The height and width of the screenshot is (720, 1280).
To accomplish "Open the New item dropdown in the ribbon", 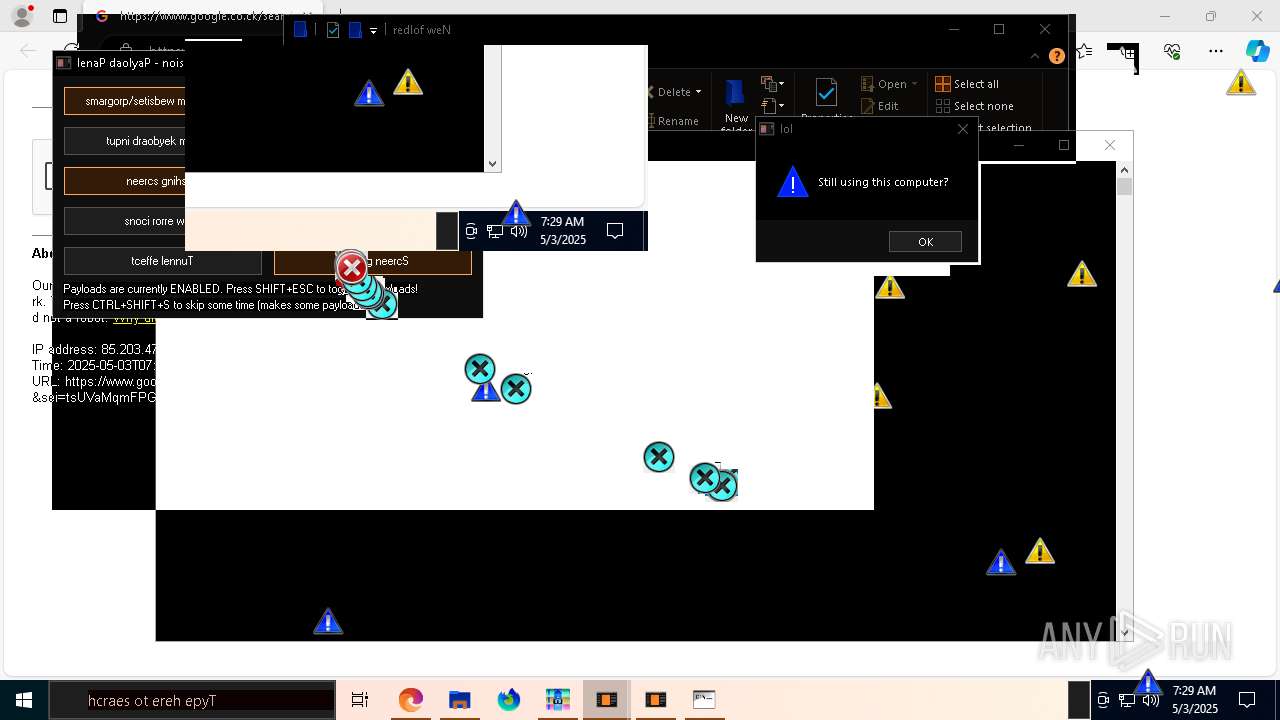I will [x=772, y=84].
